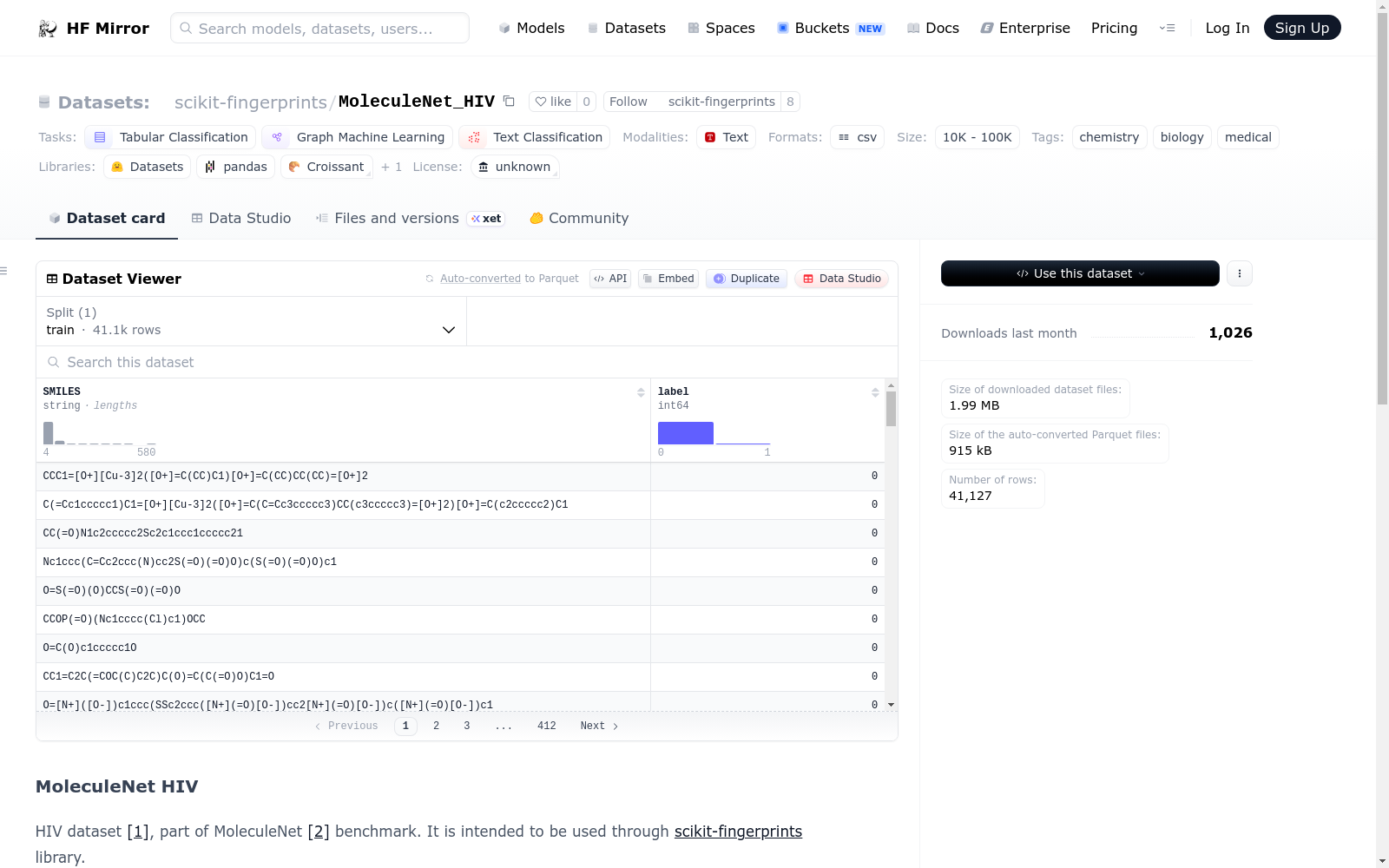Follow the reference [2] link
Viewport: 1389px width, 868px height.
coord(319,832)
